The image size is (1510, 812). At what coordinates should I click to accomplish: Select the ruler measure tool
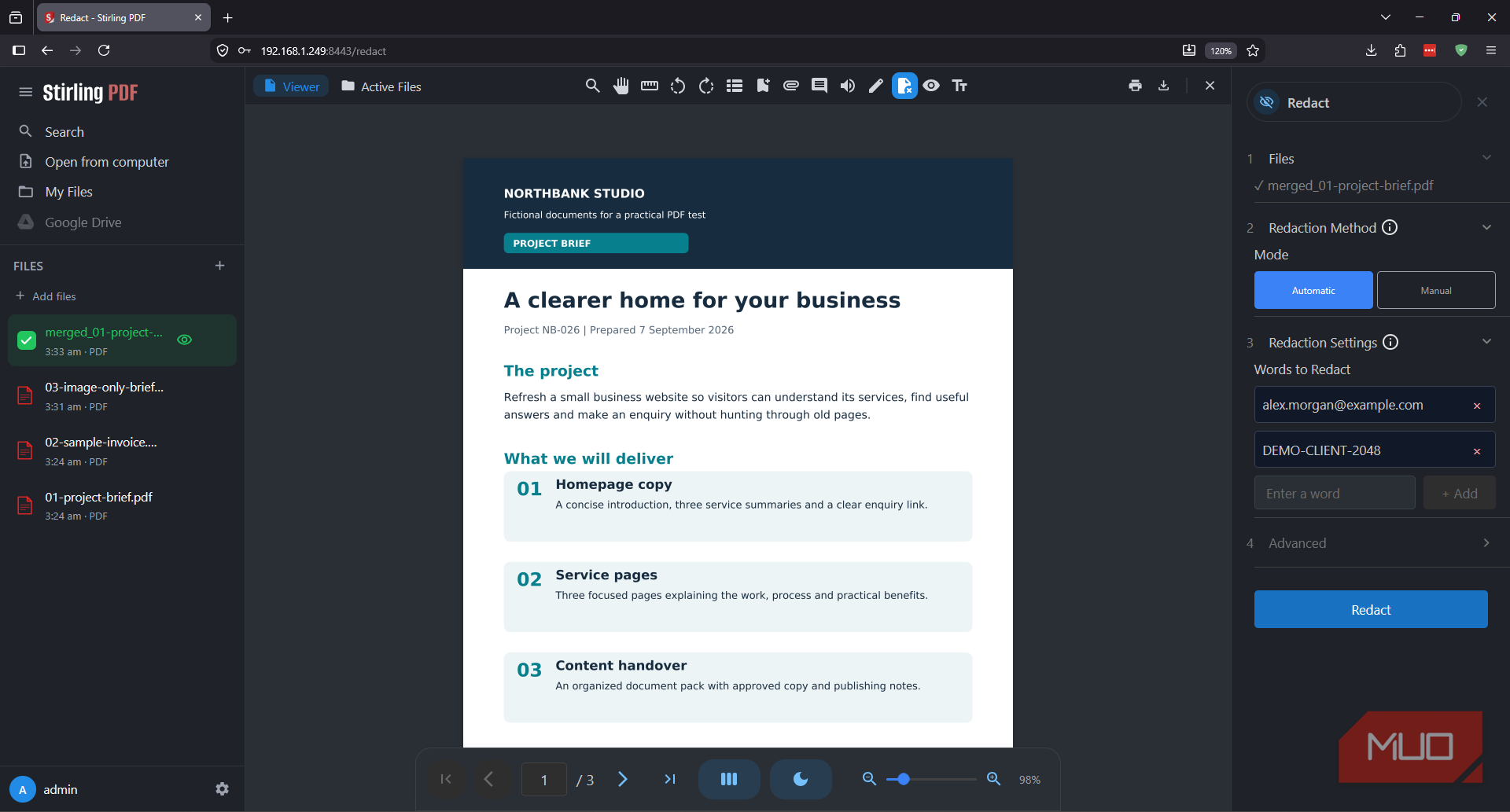650,86
